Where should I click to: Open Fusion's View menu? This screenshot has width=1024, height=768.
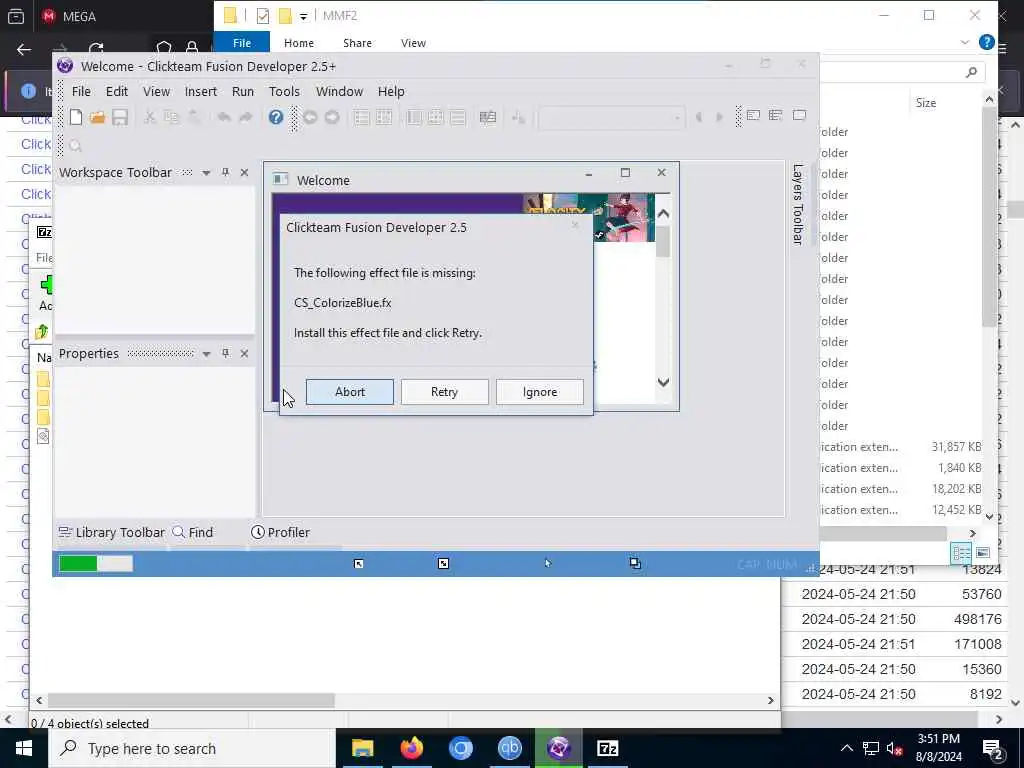point(156,91)
